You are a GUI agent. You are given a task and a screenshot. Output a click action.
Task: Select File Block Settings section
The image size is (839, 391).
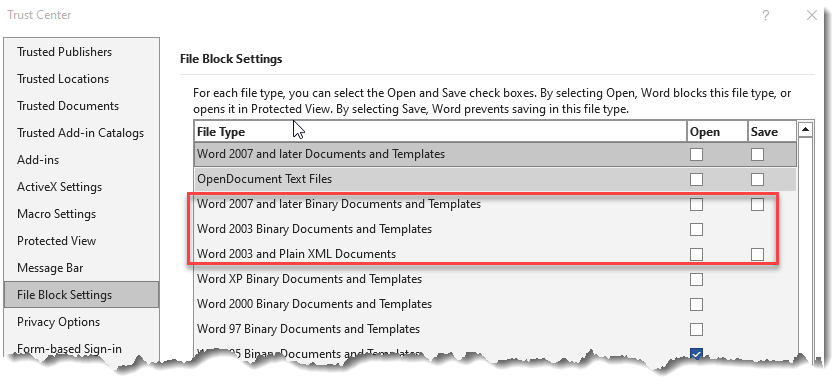[81, 295]
